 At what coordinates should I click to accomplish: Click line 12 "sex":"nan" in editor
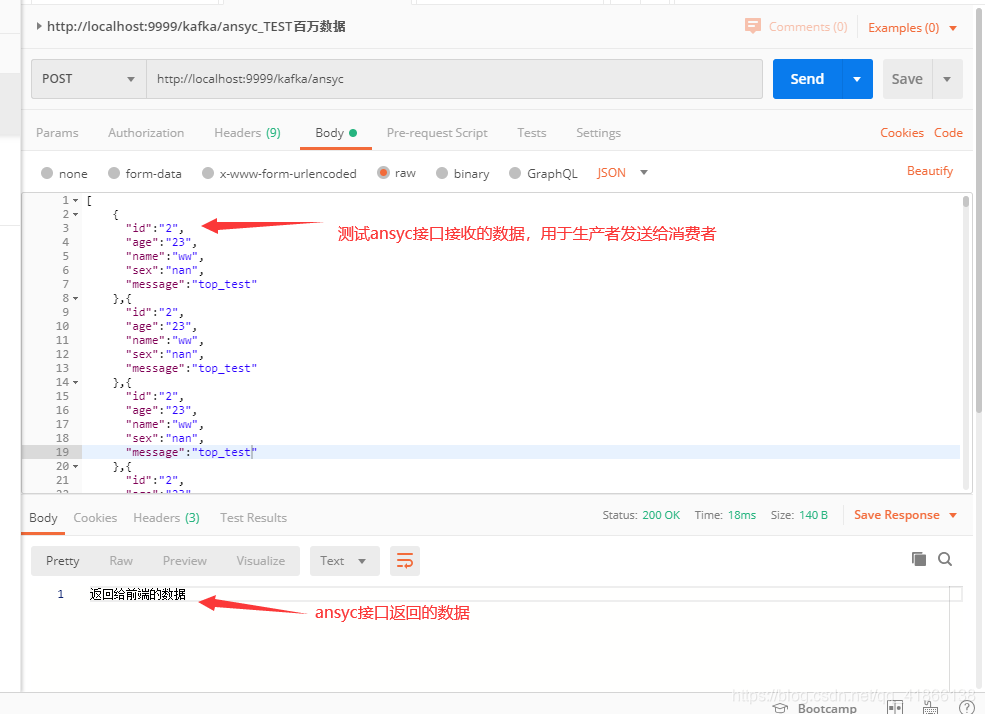pyautogui.click(x=165, y=354)
